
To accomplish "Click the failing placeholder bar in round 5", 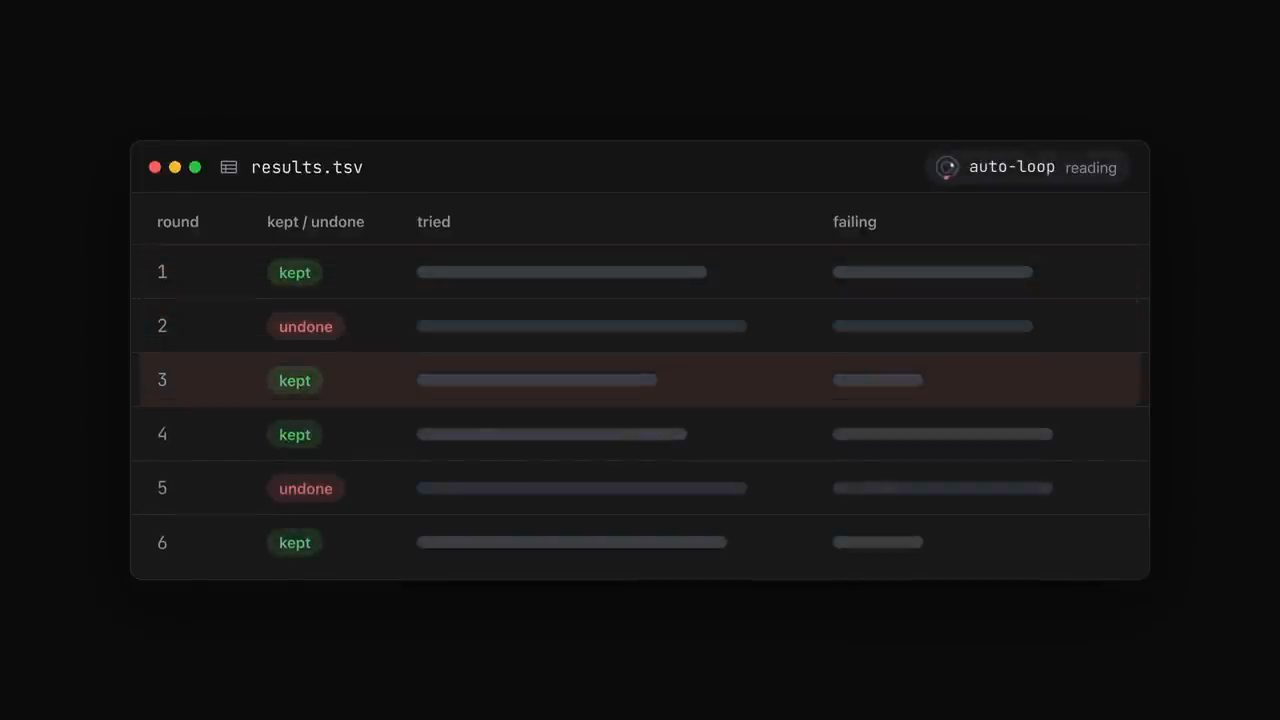I will [x=943, y=488].
